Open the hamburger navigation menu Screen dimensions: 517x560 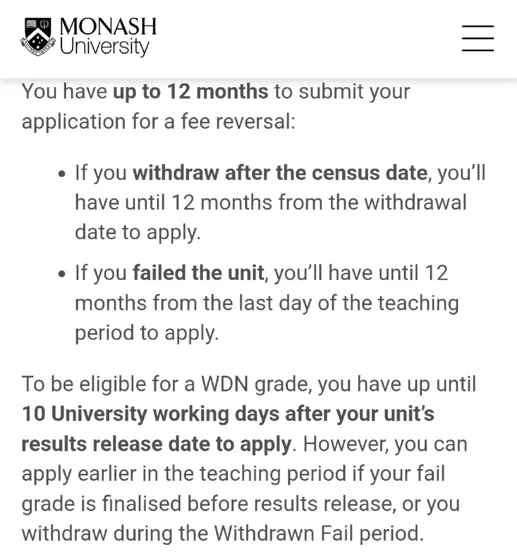tap(478, 38)
